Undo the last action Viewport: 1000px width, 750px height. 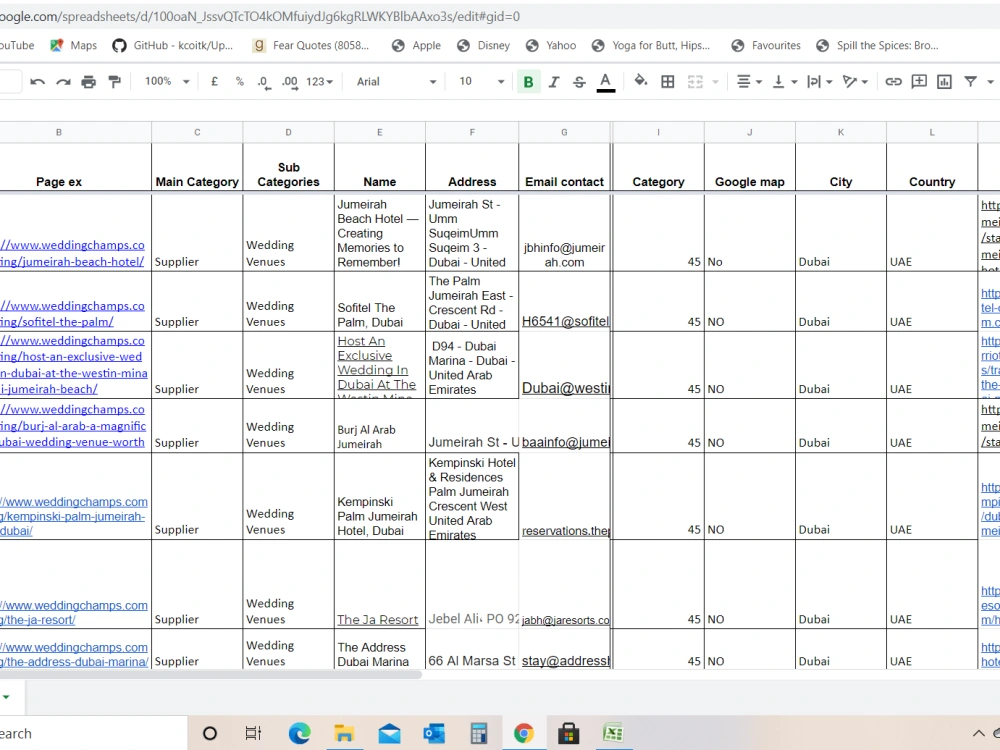point(38,82)
